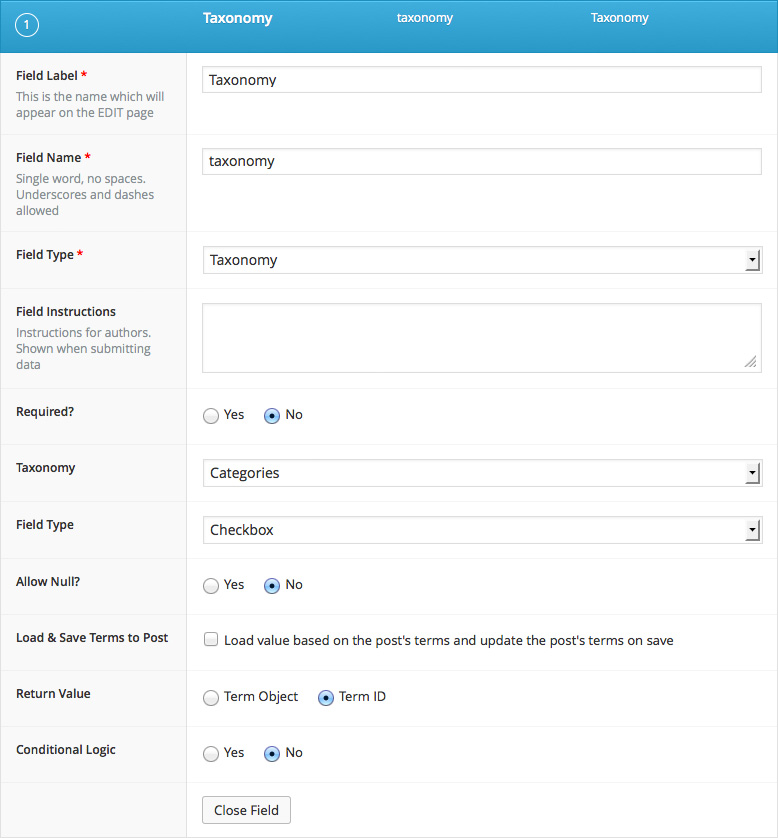Viewport: 778px width, 838px height.
Task: Select No for Required
Action: tap(272, 415)
